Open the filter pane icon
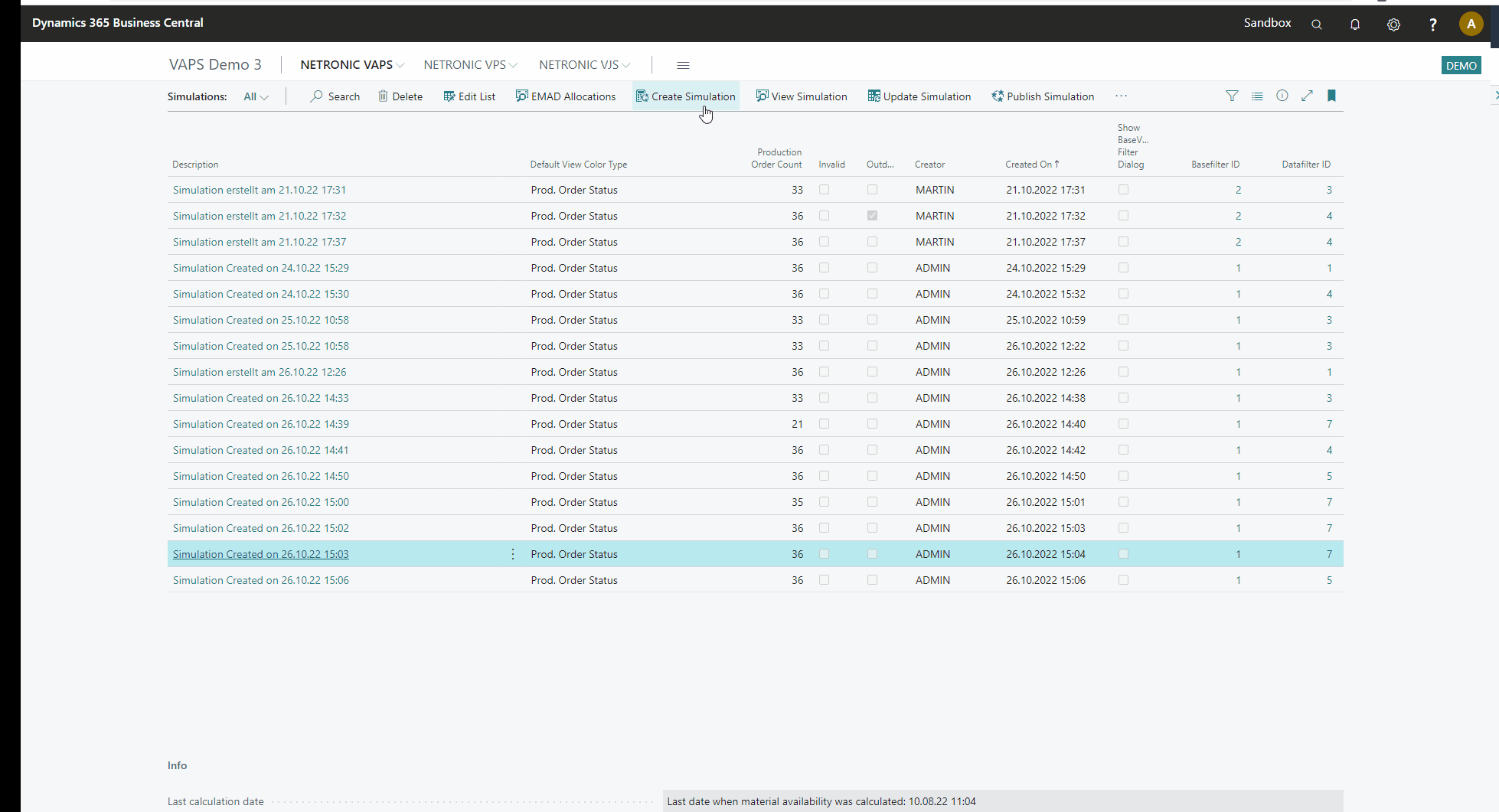The height and width of the screenshot is (812, 1499). click(1231, 96)
